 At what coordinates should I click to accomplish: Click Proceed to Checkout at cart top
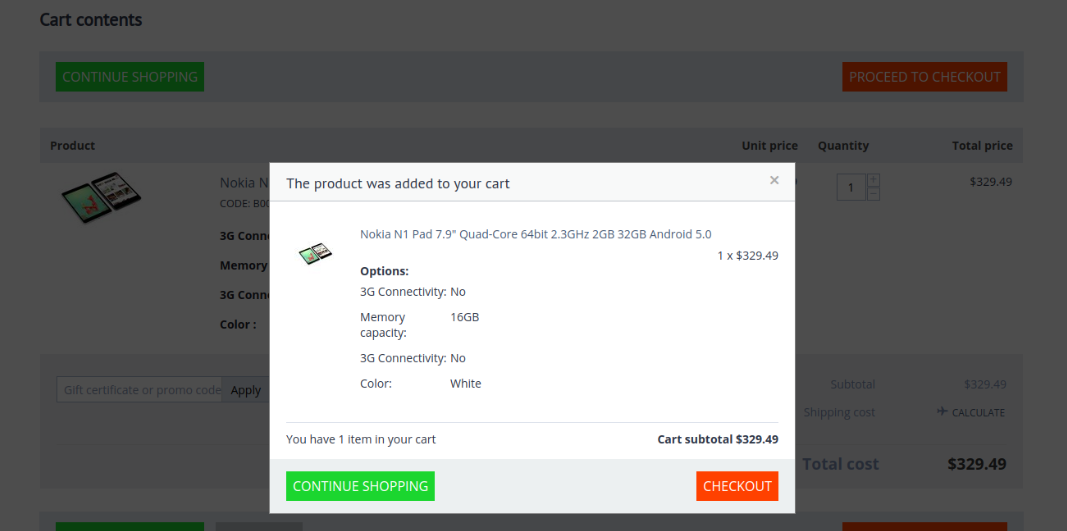coord(925,77)
